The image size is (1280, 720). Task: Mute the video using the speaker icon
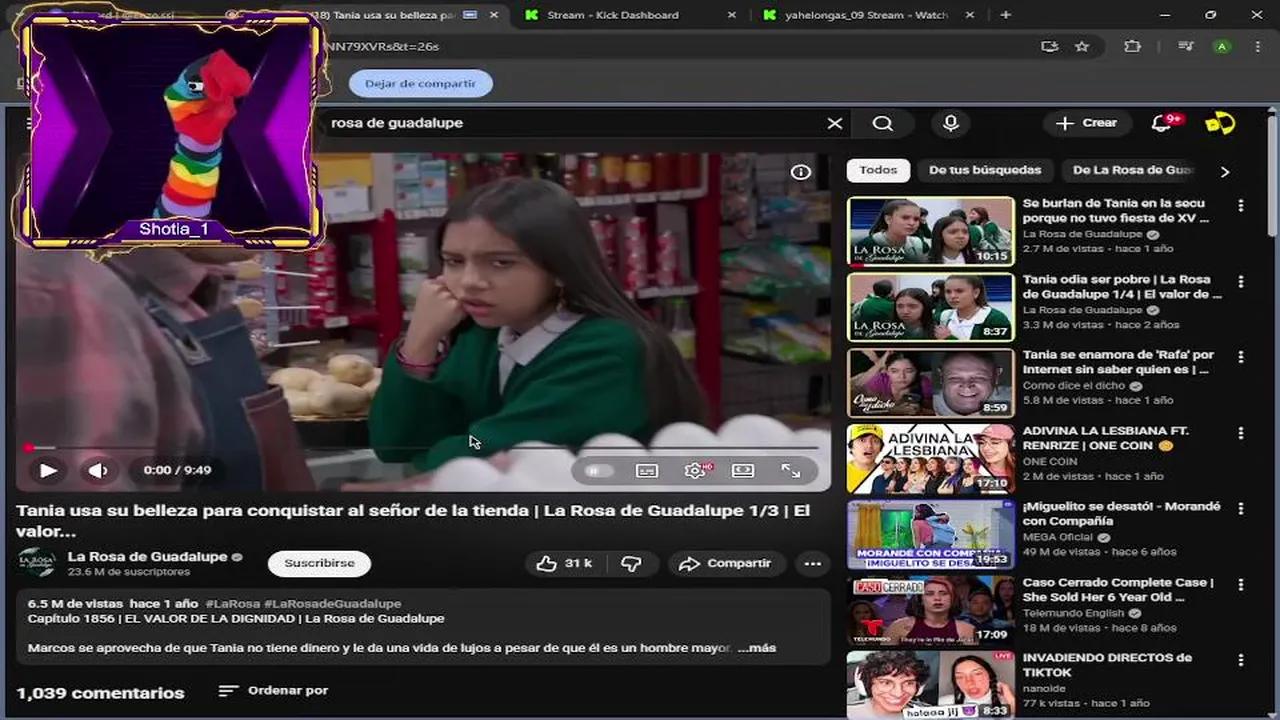pos(98,470)
